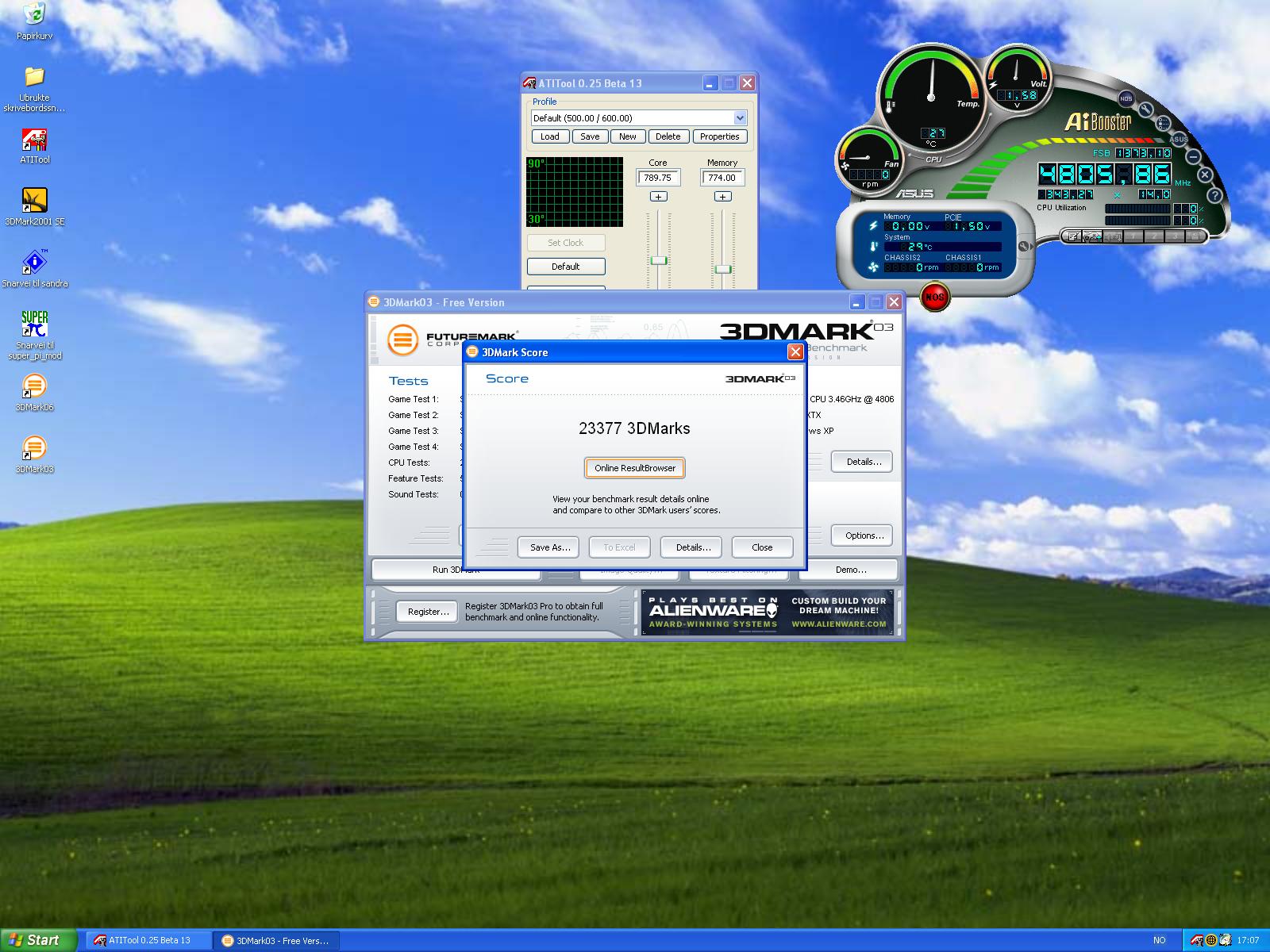Minimize the ATITool window

pyautogui.click(x=710, y=83)
